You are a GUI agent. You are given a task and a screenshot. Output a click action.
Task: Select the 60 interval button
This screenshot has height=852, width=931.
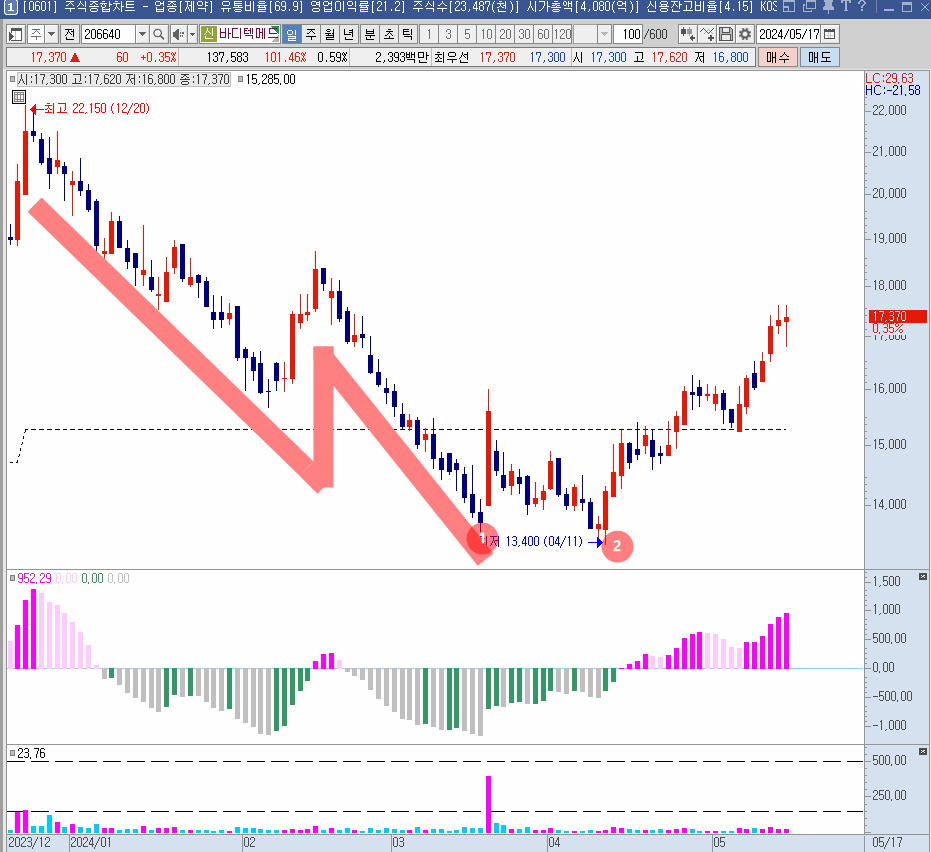pos(543,34)
